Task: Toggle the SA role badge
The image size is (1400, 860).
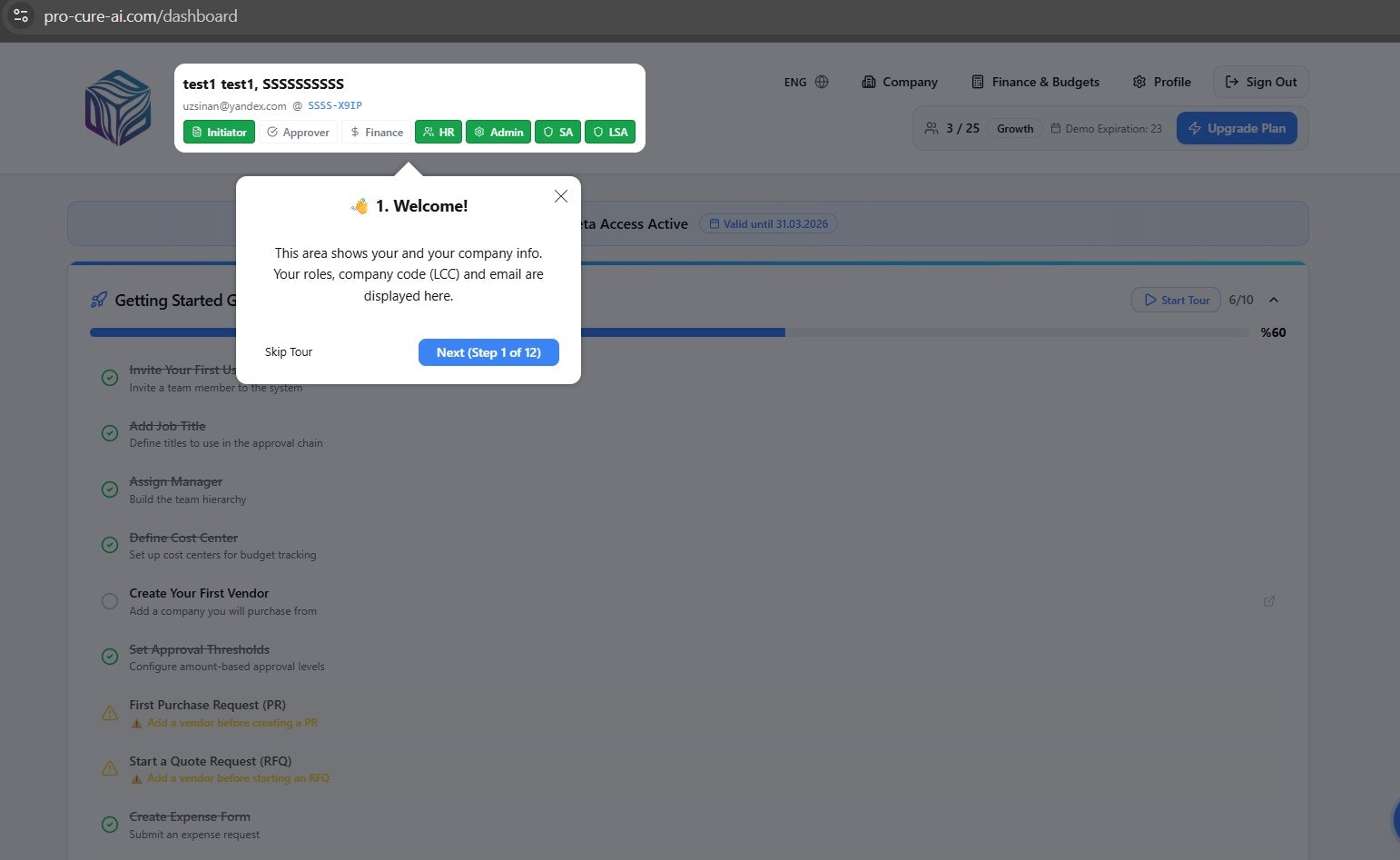Action: [557, 132]
